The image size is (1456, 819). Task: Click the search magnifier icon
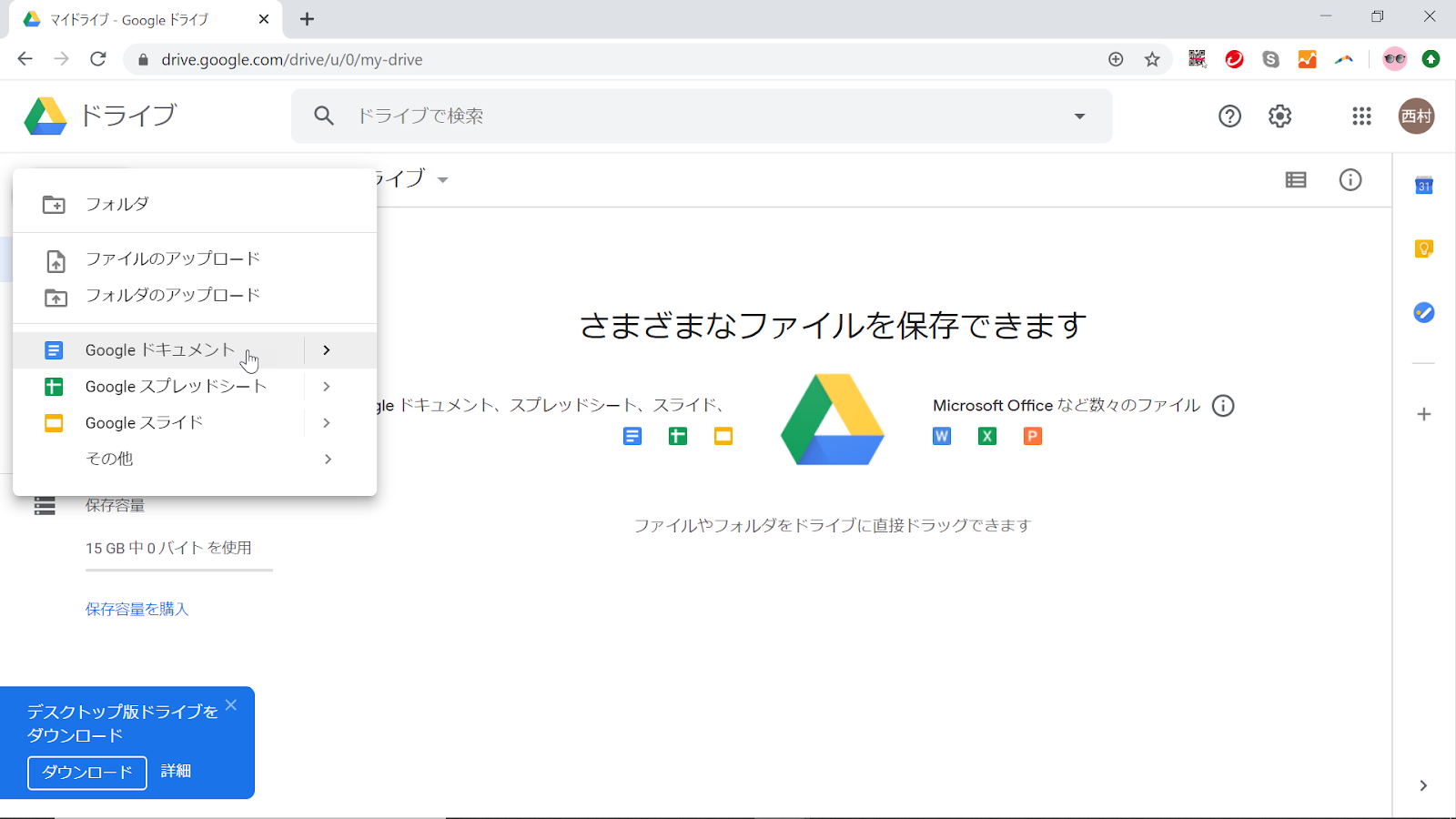[324, 116]
